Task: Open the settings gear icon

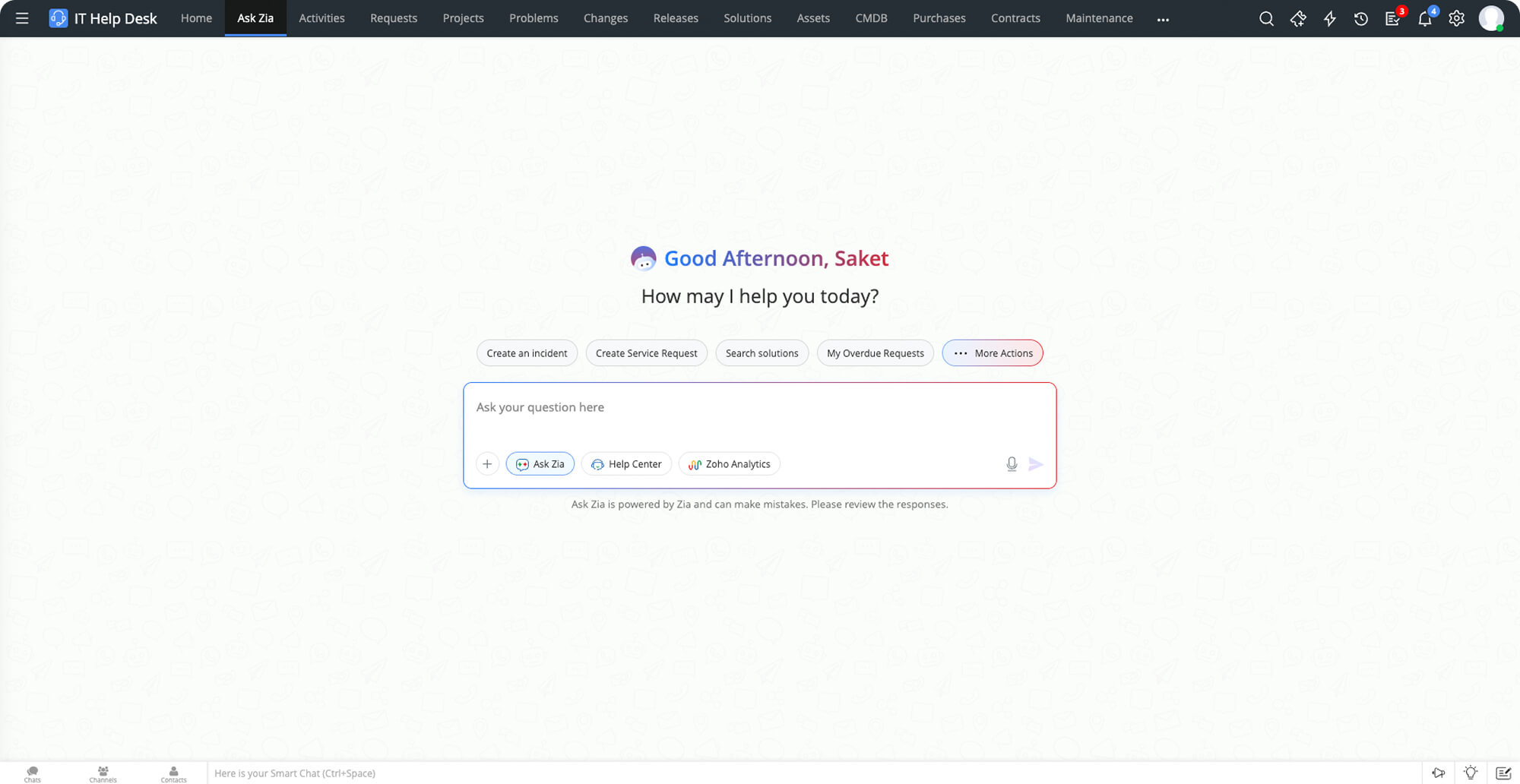Action: (1456, 19)
